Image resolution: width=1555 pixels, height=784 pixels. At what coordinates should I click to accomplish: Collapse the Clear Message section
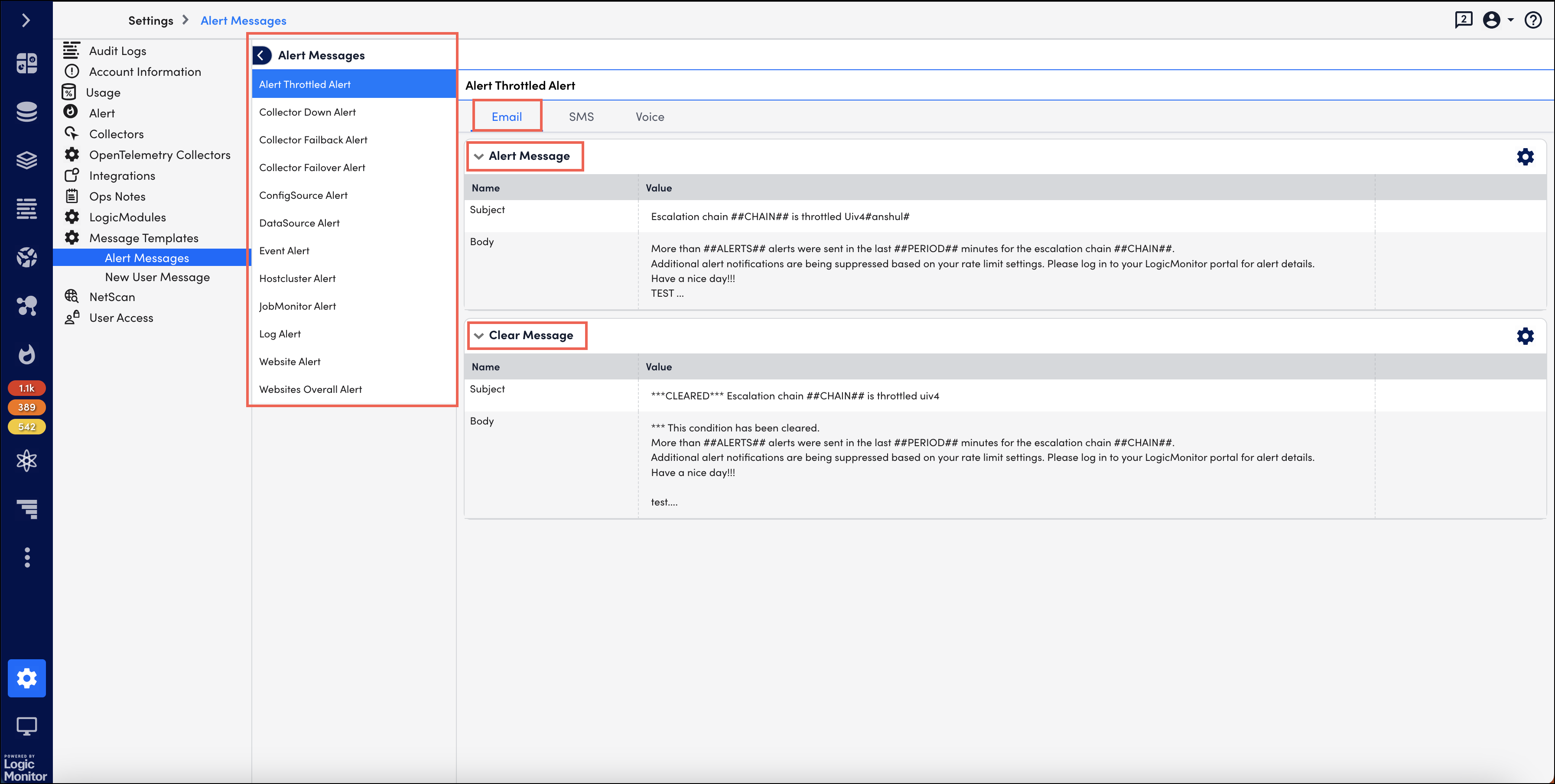point(479,336)
